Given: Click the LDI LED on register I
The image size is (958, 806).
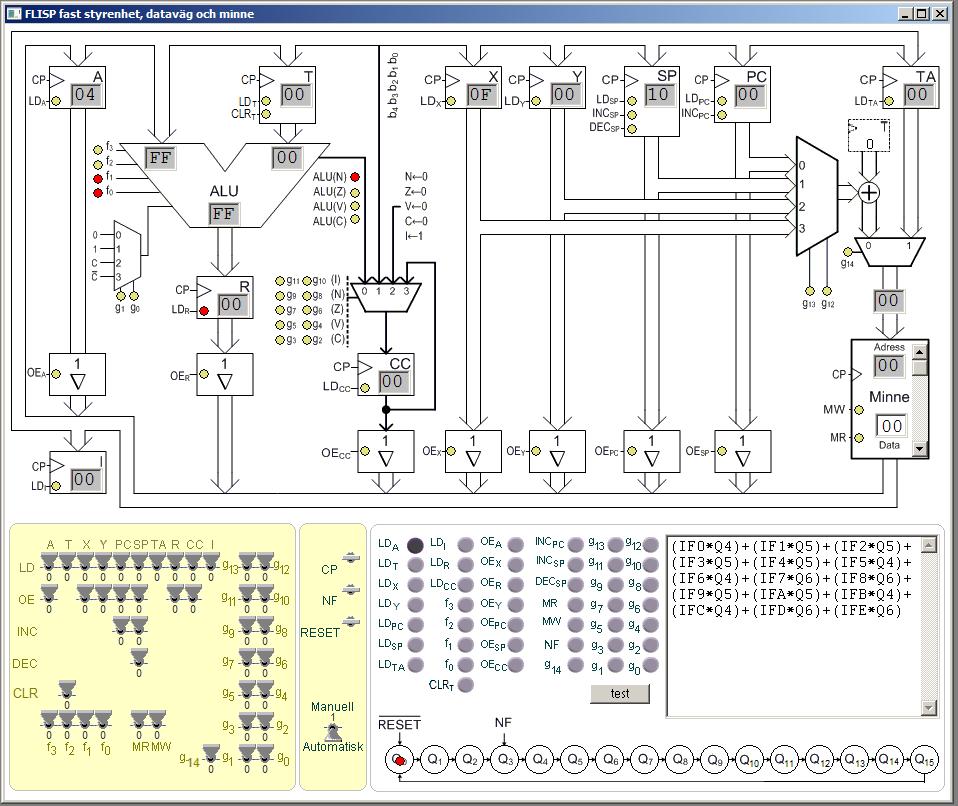Looking at the screenshot, I should [x=56, y=486].
